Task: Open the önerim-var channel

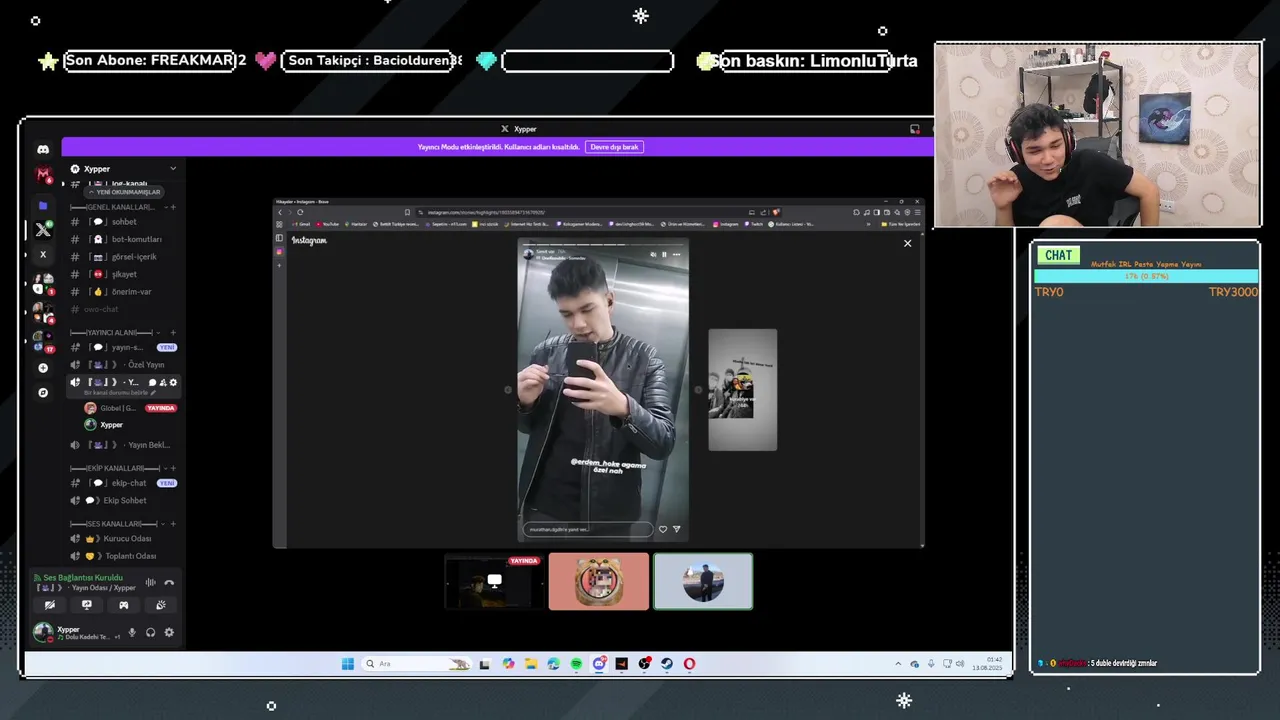Action: click(x=124, y=292)
